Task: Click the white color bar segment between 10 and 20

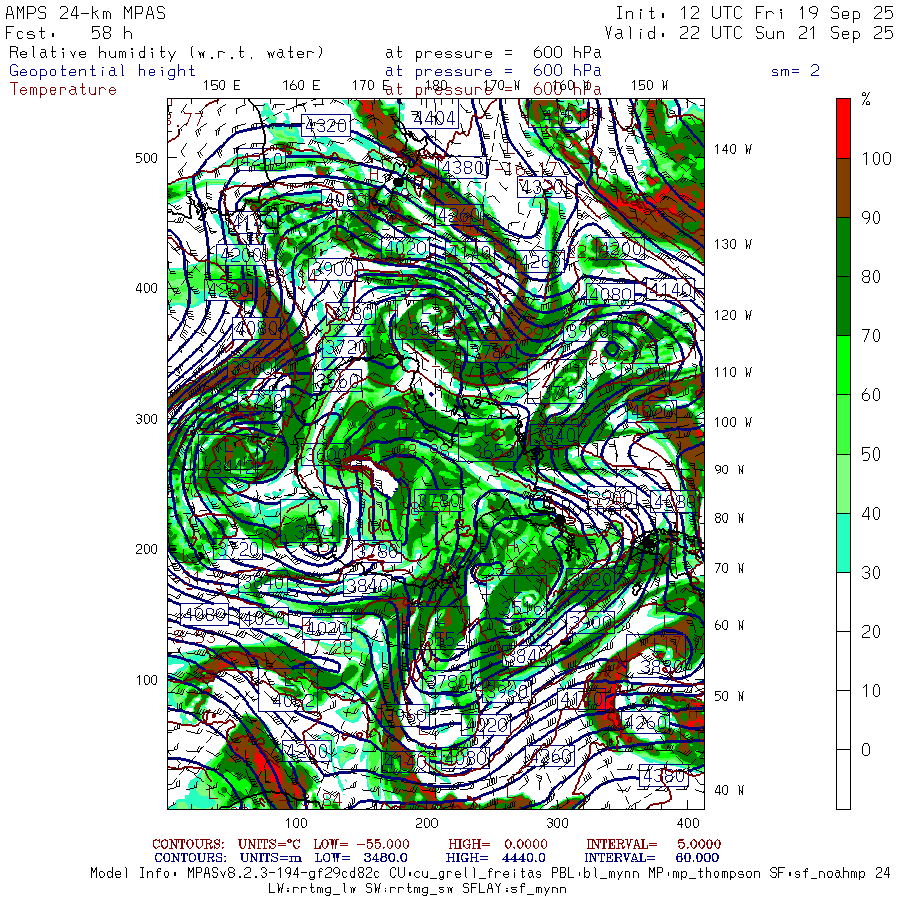Action: pos(843,661)
